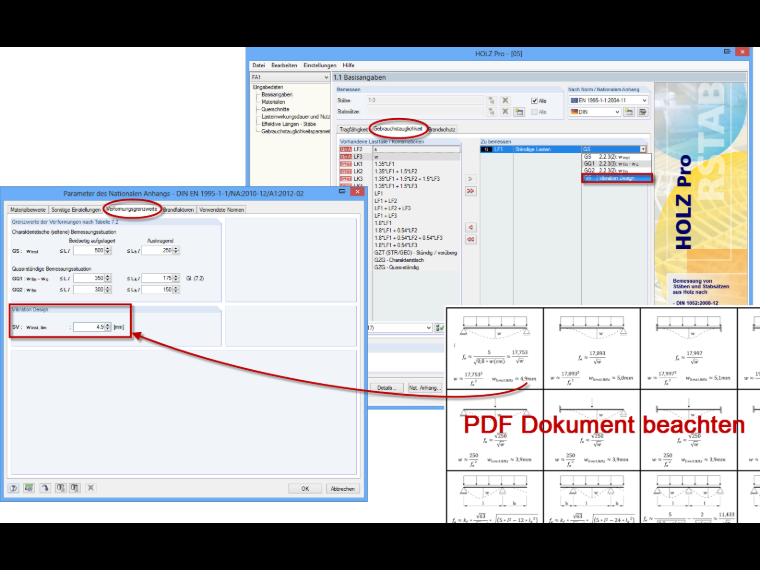Select load combination LK3 in the list

click(x=400, y=179)
